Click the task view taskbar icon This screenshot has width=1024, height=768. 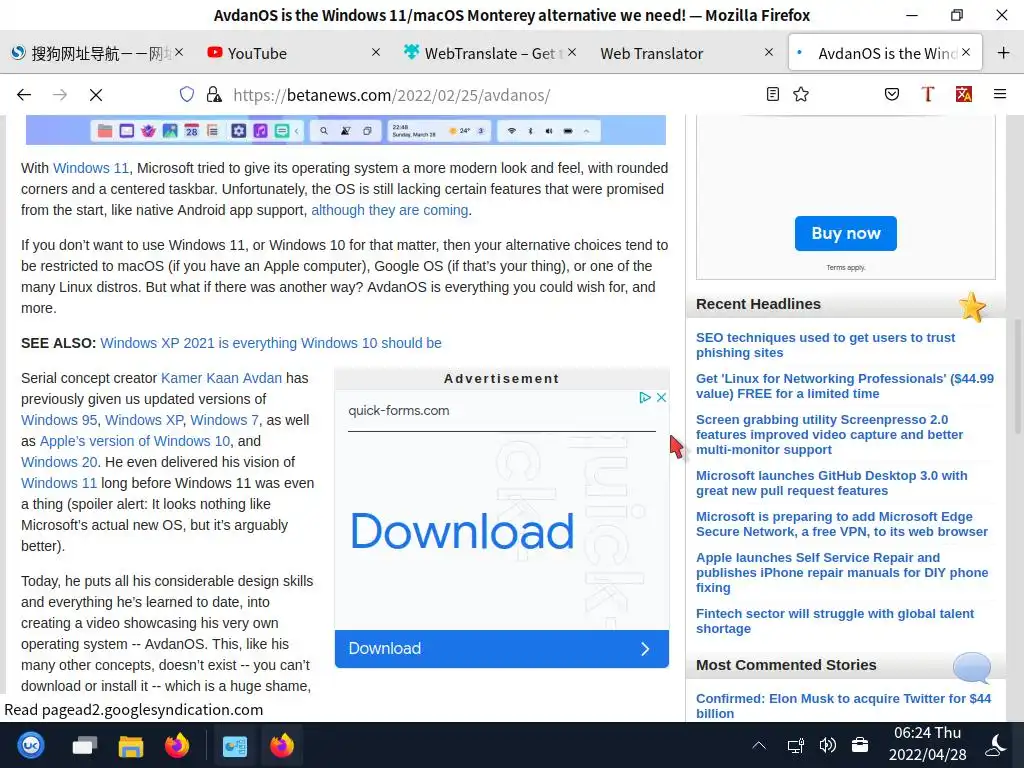coord(84,745)
